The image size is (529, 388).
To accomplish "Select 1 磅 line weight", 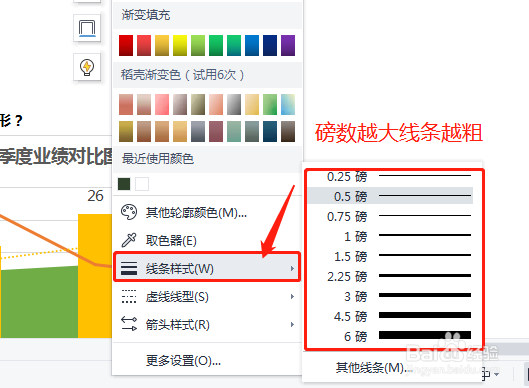I will point(390,236).
